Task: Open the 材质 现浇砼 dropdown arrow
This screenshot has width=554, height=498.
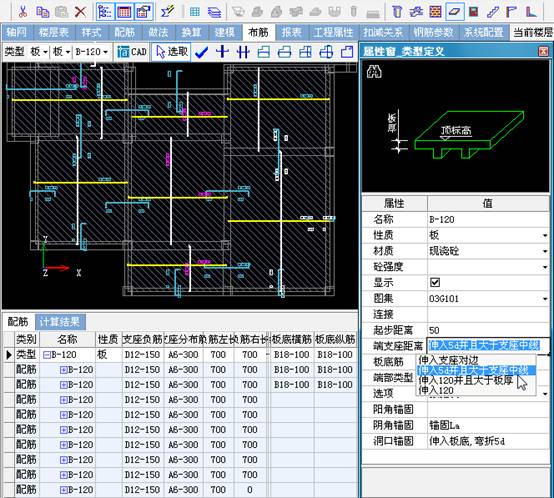Action: [x=545, y=251]
